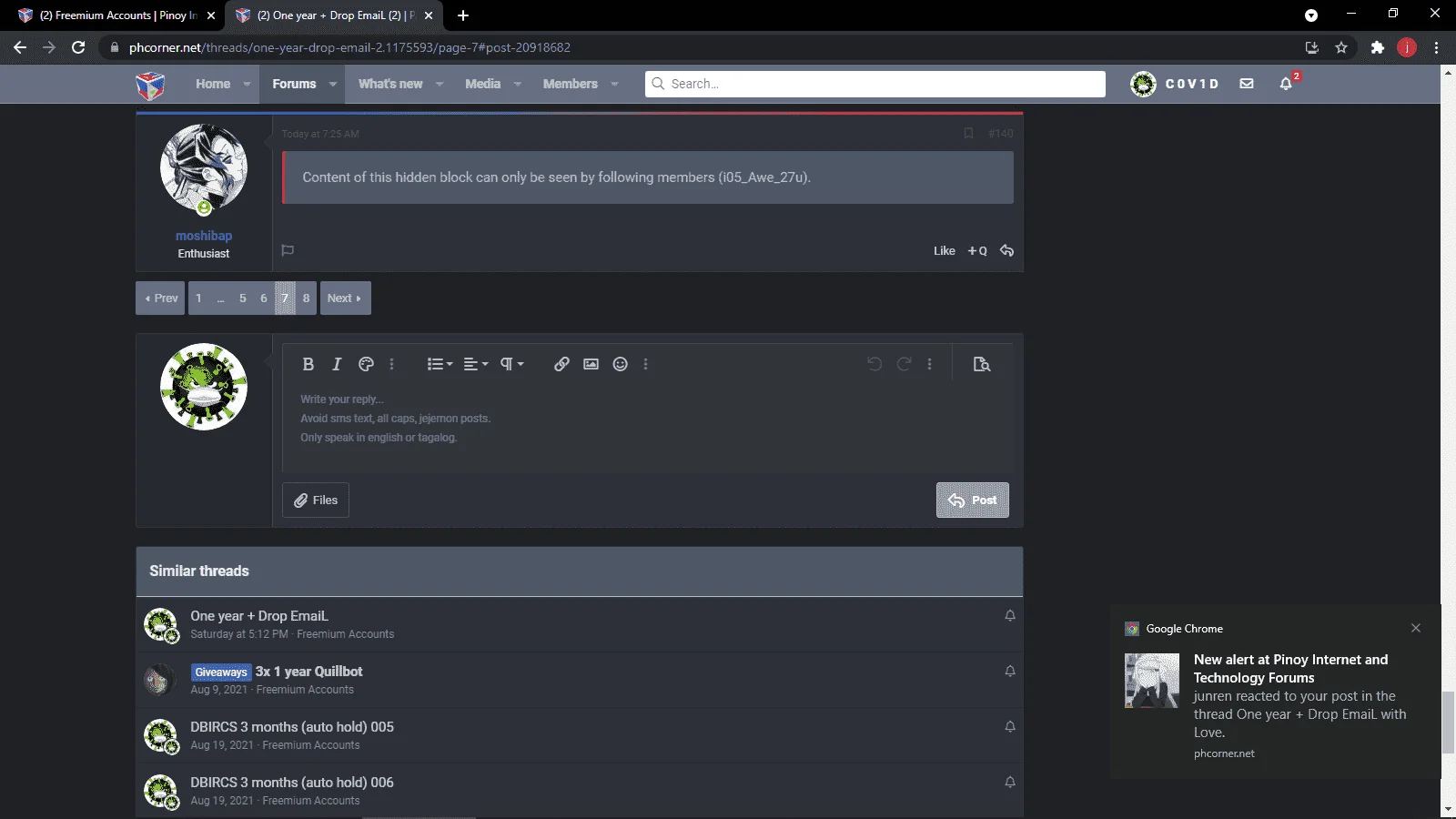Go to page 8 of thread

[307, 298]
